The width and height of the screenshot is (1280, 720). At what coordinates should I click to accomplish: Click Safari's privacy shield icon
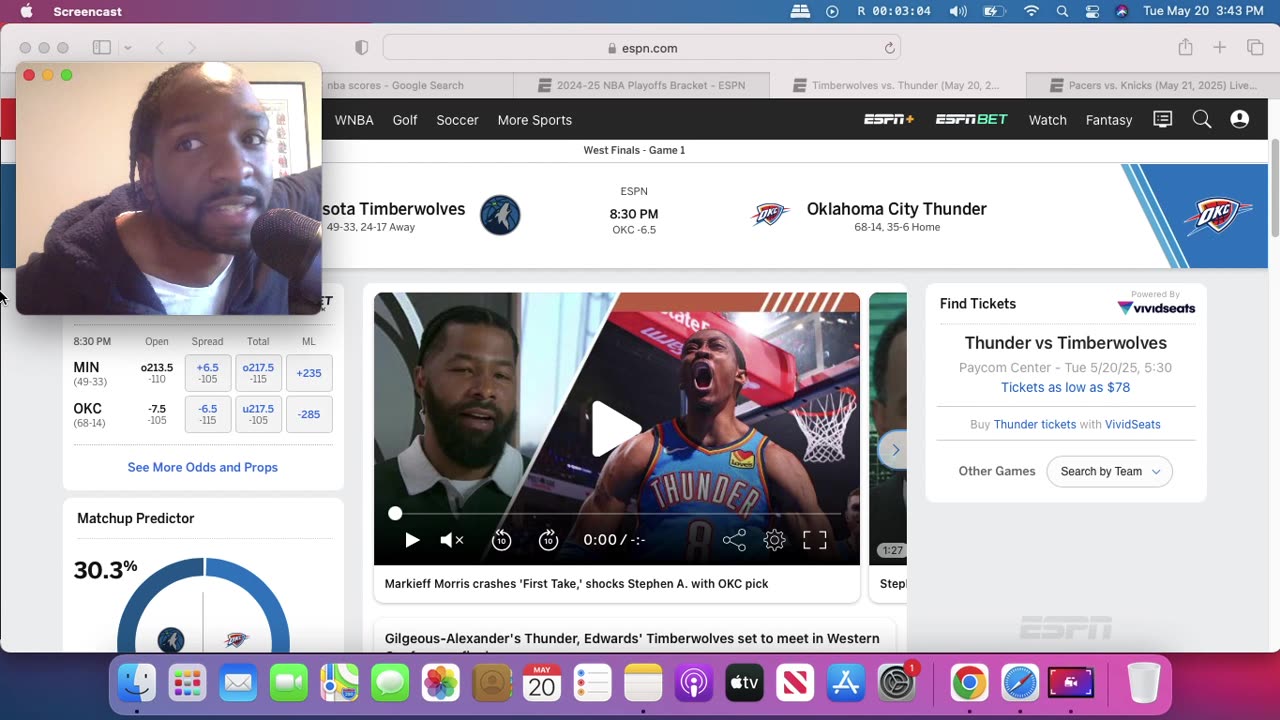point(362,48)
